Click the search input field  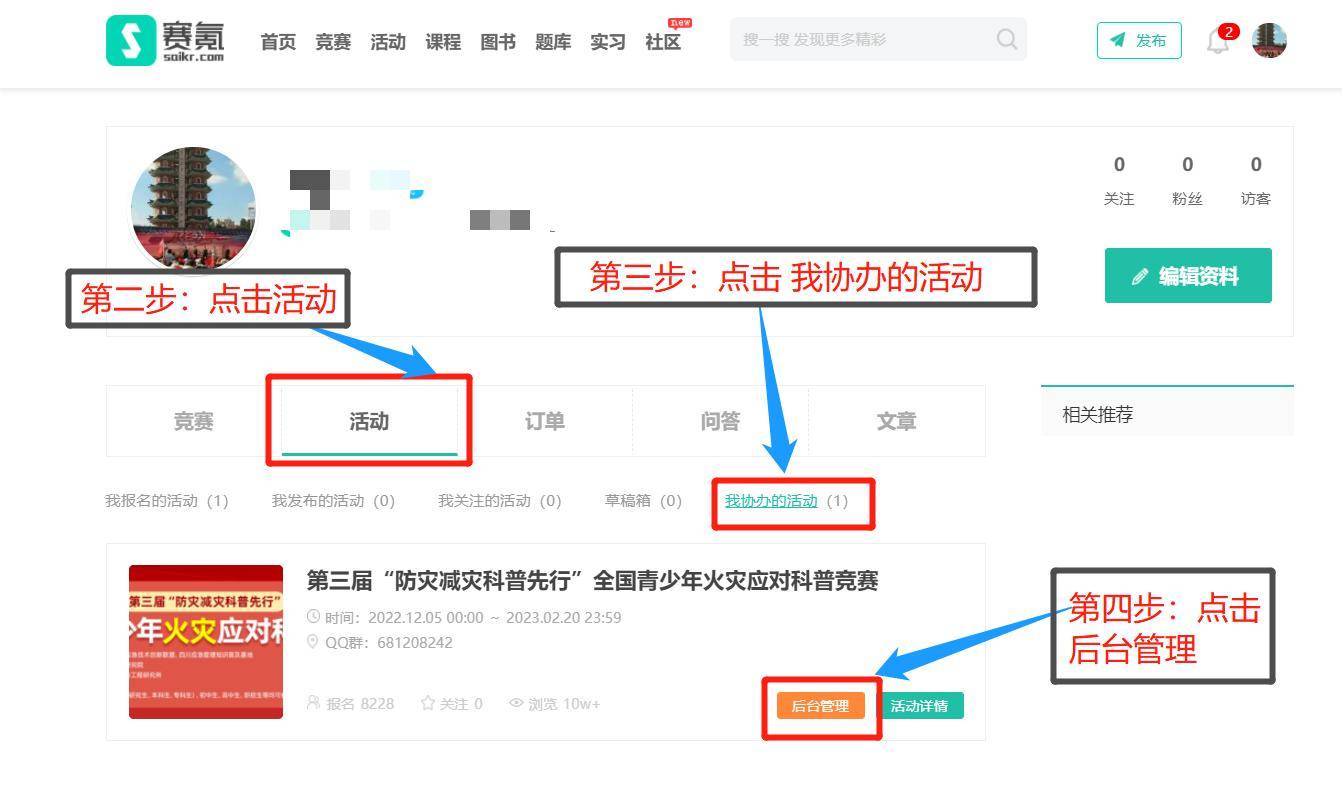point(860,40)
